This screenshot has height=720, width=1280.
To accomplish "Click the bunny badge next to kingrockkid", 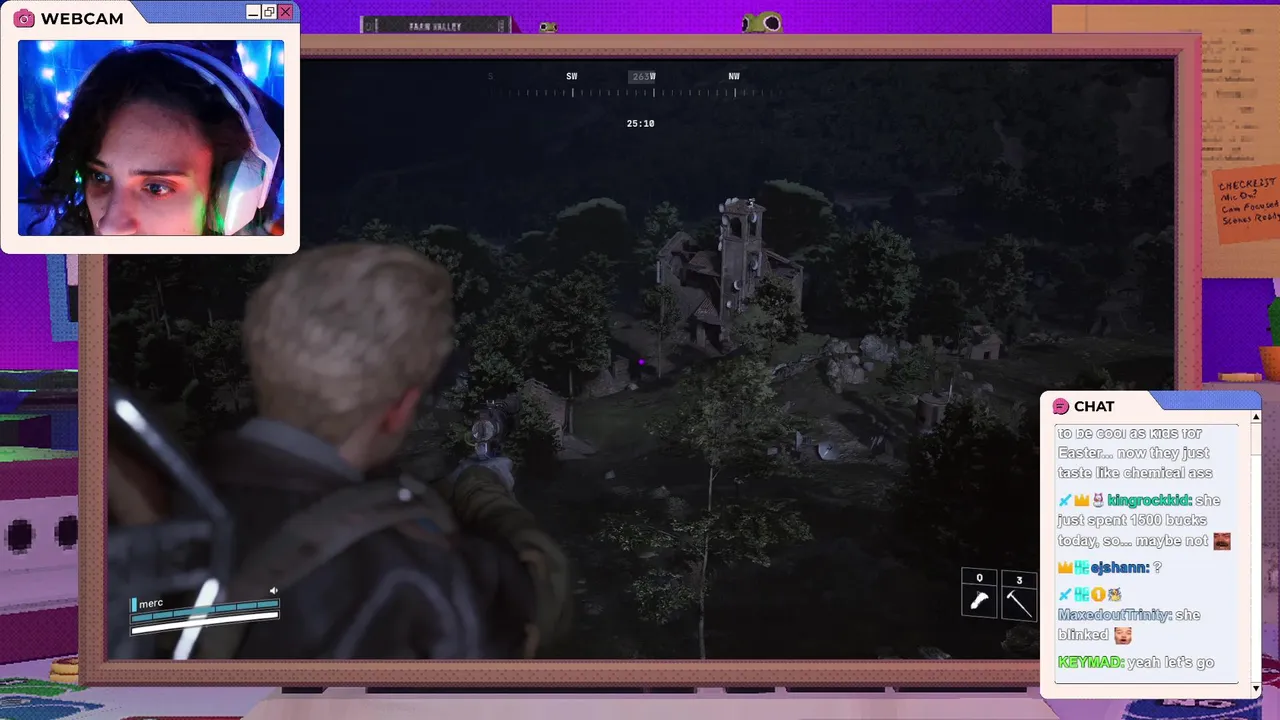I will [x=1098, y=500].
